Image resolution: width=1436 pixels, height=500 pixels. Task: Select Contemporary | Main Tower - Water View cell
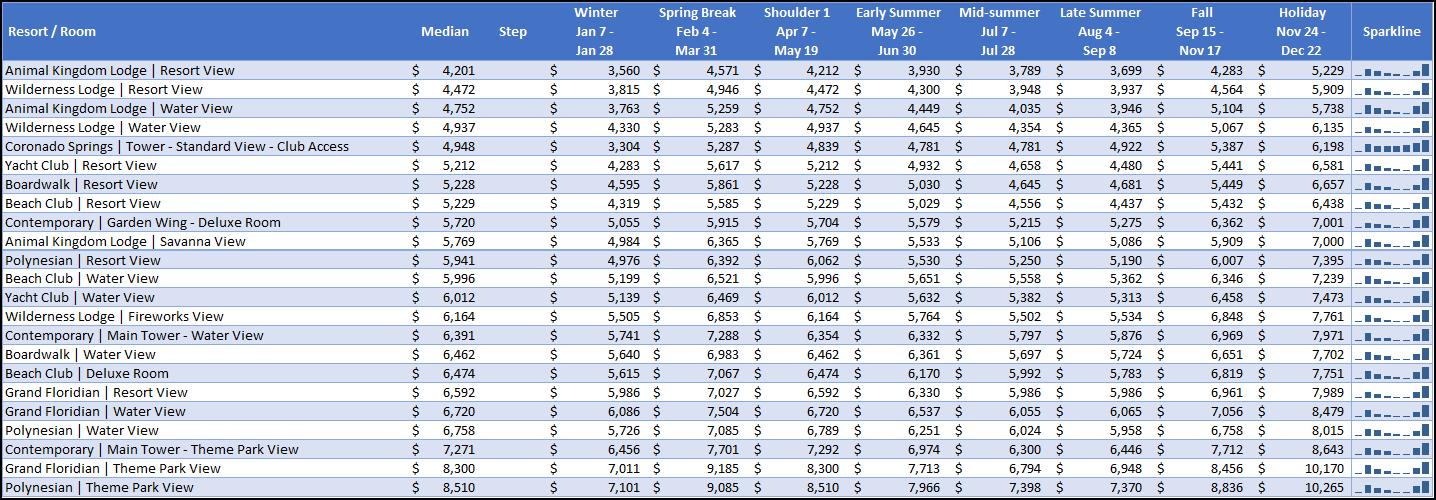[135, 335]
